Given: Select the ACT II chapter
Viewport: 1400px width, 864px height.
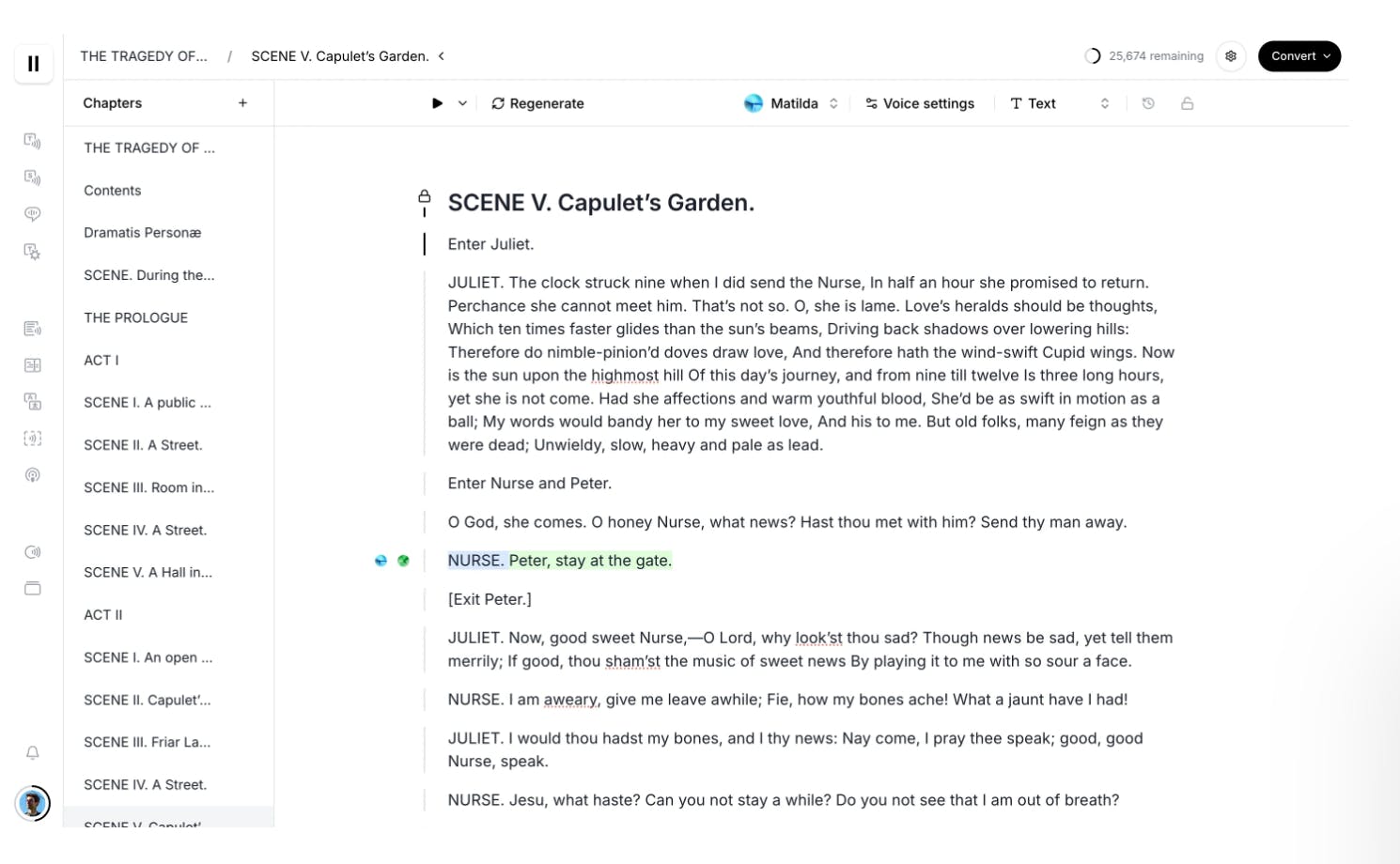Looking at the screenshot, I should [103, 615].
